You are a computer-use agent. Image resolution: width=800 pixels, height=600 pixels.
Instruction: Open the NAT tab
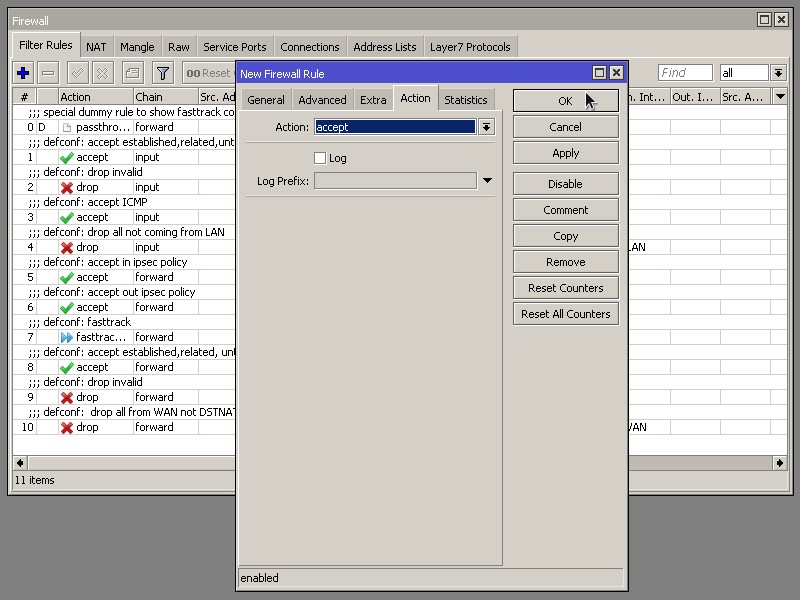click(96, 47)
